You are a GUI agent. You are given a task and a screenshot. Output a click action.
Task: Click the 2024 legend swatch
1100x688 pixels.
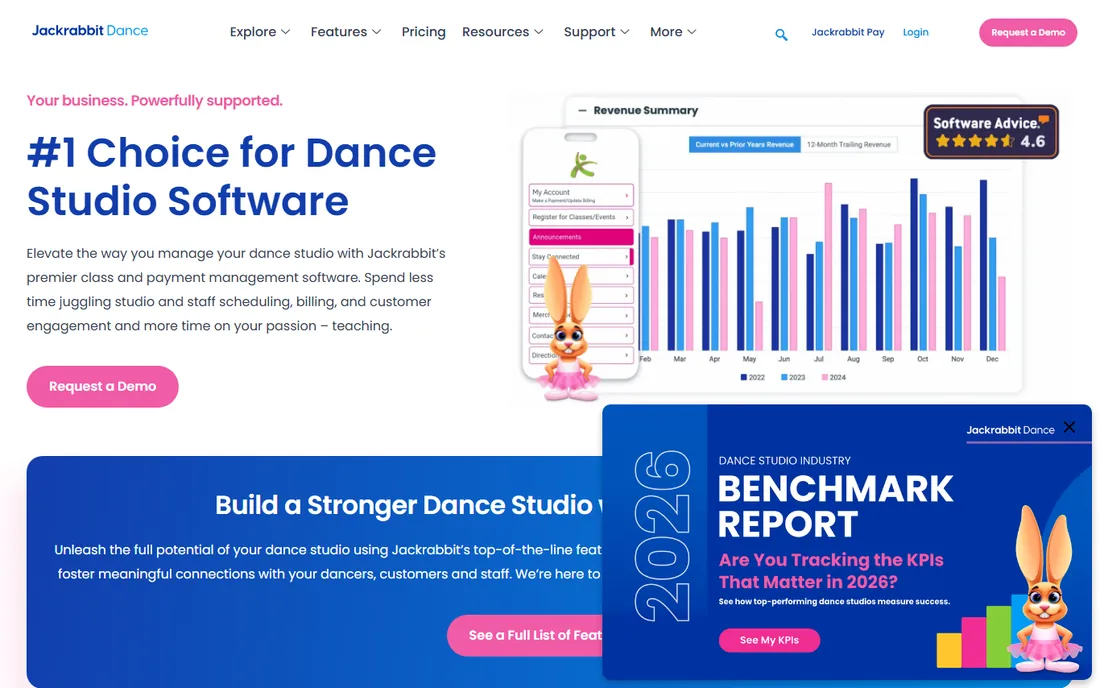click(x=825, y=377)
